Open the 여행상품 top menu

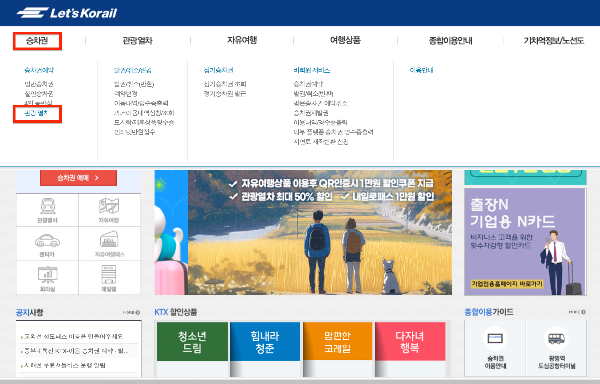[345, 40]
